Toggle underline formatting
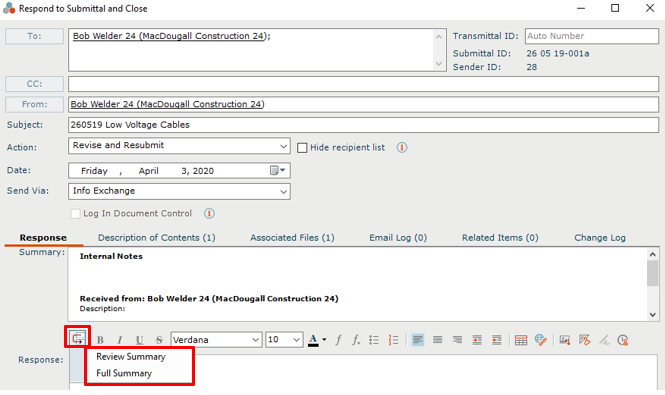The image size is (665, 395). click(139, 340)
